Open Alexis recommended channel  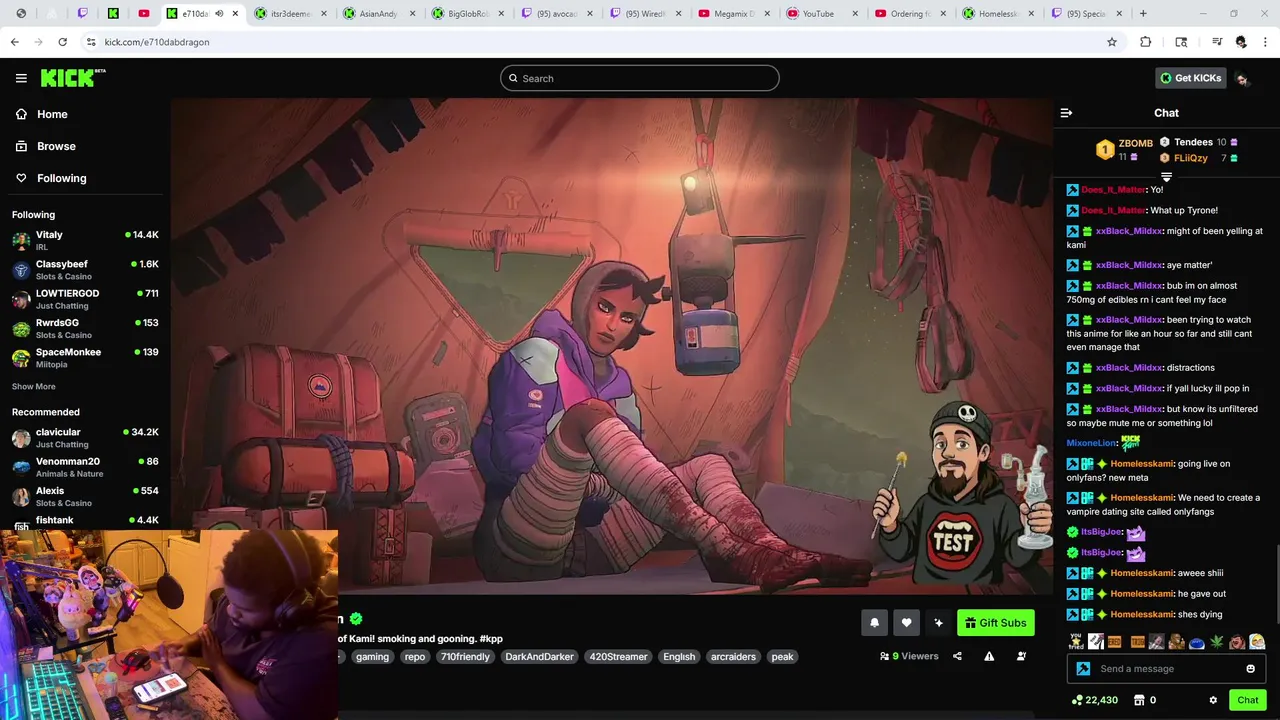tap(85, 496)
